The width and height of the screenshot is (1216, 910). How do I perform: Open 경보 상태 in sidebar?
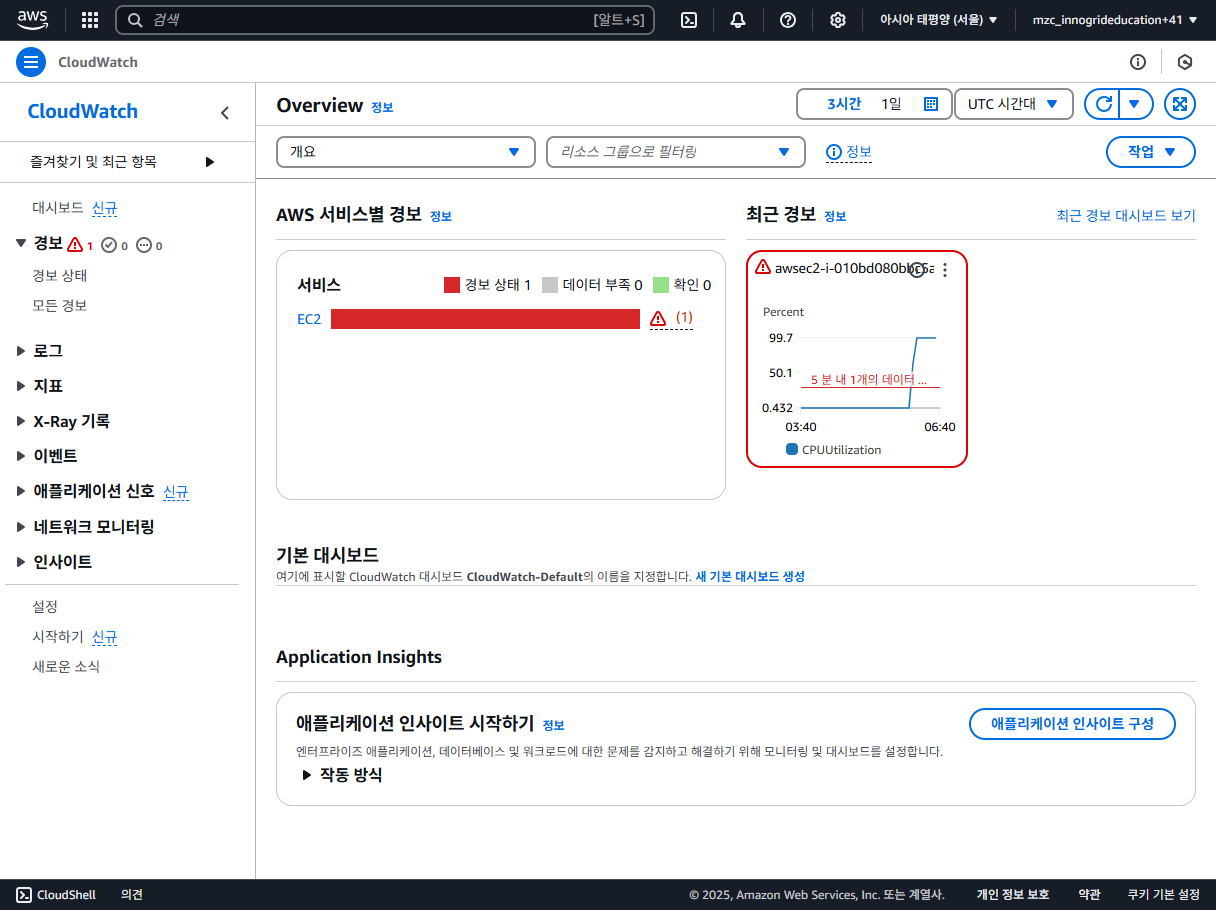pos(60,275)
